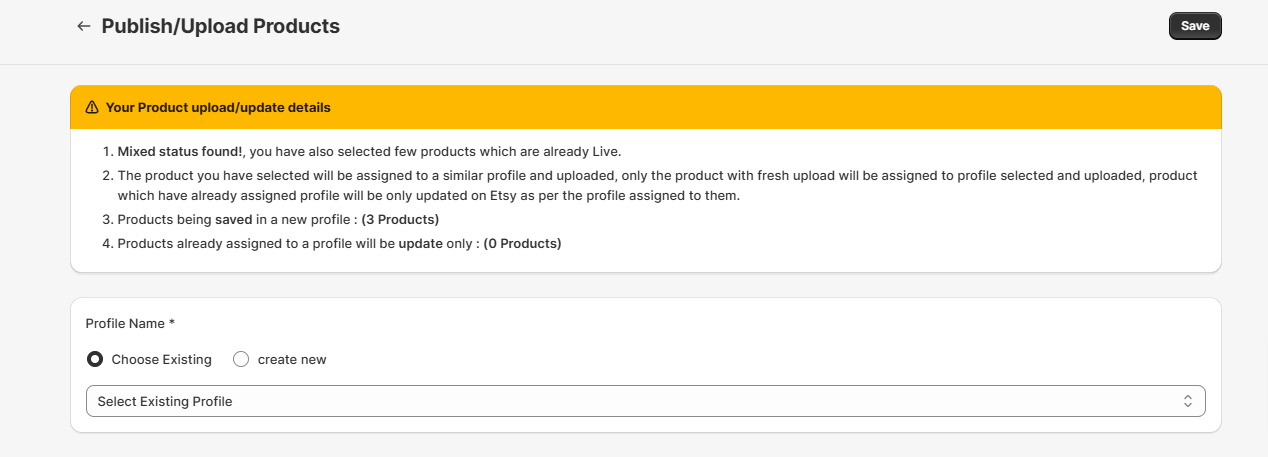Select the create new radio button
Screen dimensions: 1268x457
(241, 359)
